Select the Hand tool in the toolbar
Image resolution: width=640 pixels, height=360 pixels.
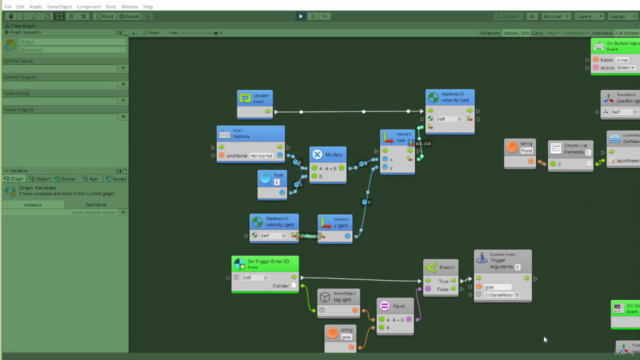pos(11,16)
